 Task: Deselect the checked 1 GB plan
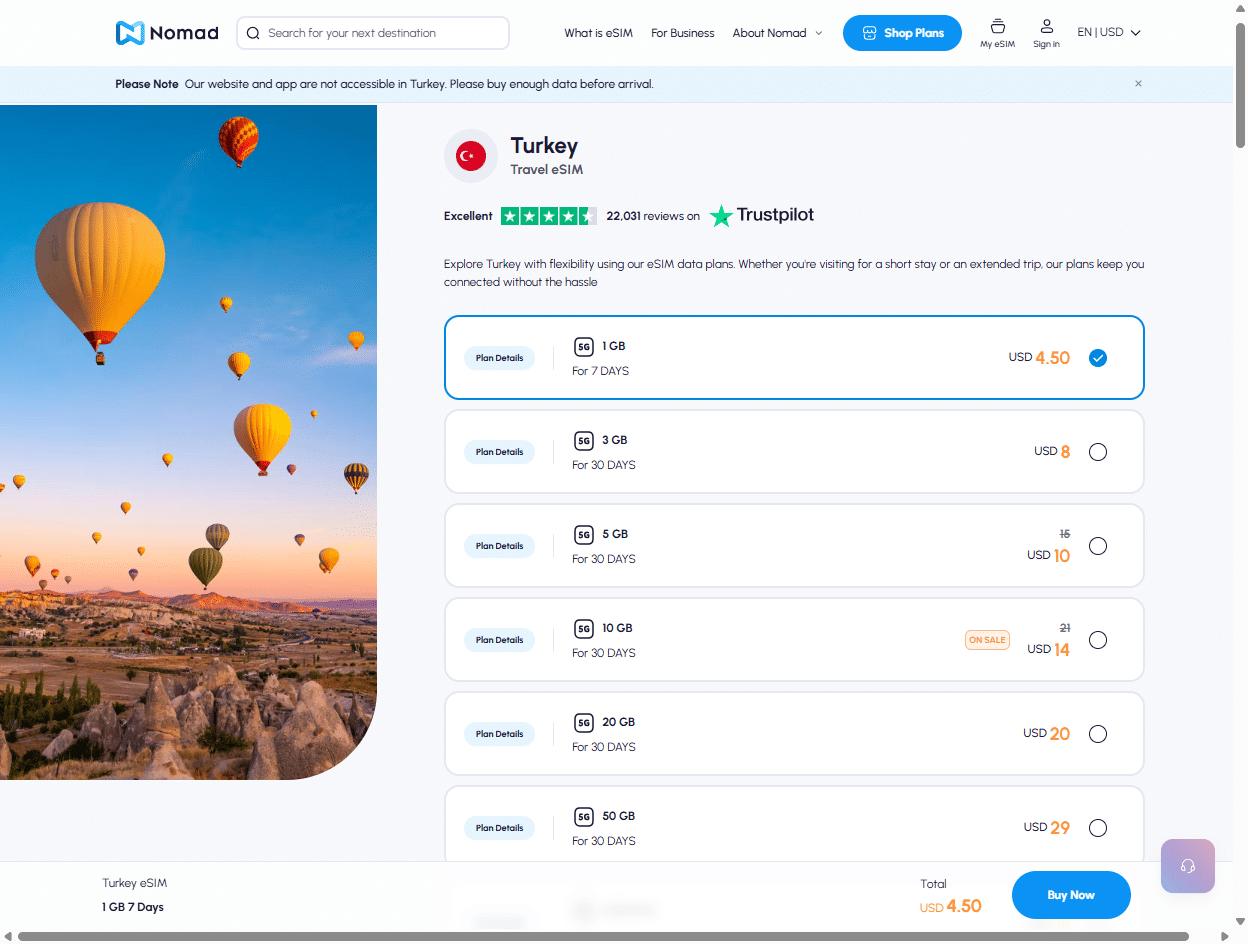click(x=1098, y=357)
